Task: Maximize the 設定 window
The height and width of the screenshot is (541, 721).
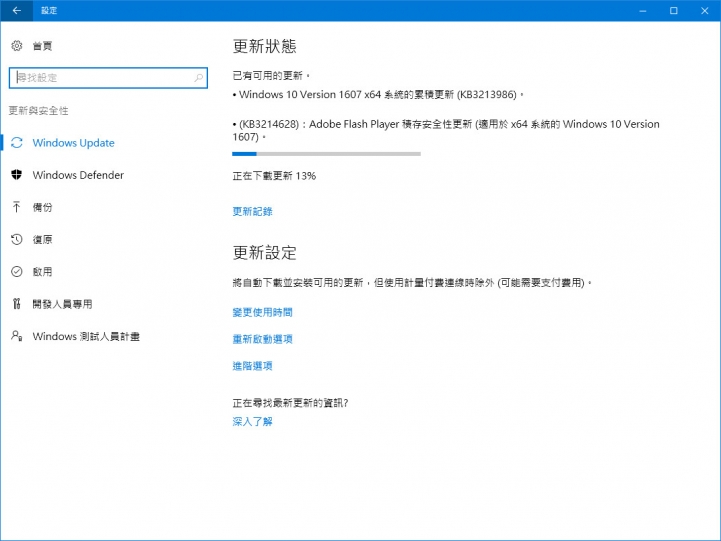Action: click(674, 11)
